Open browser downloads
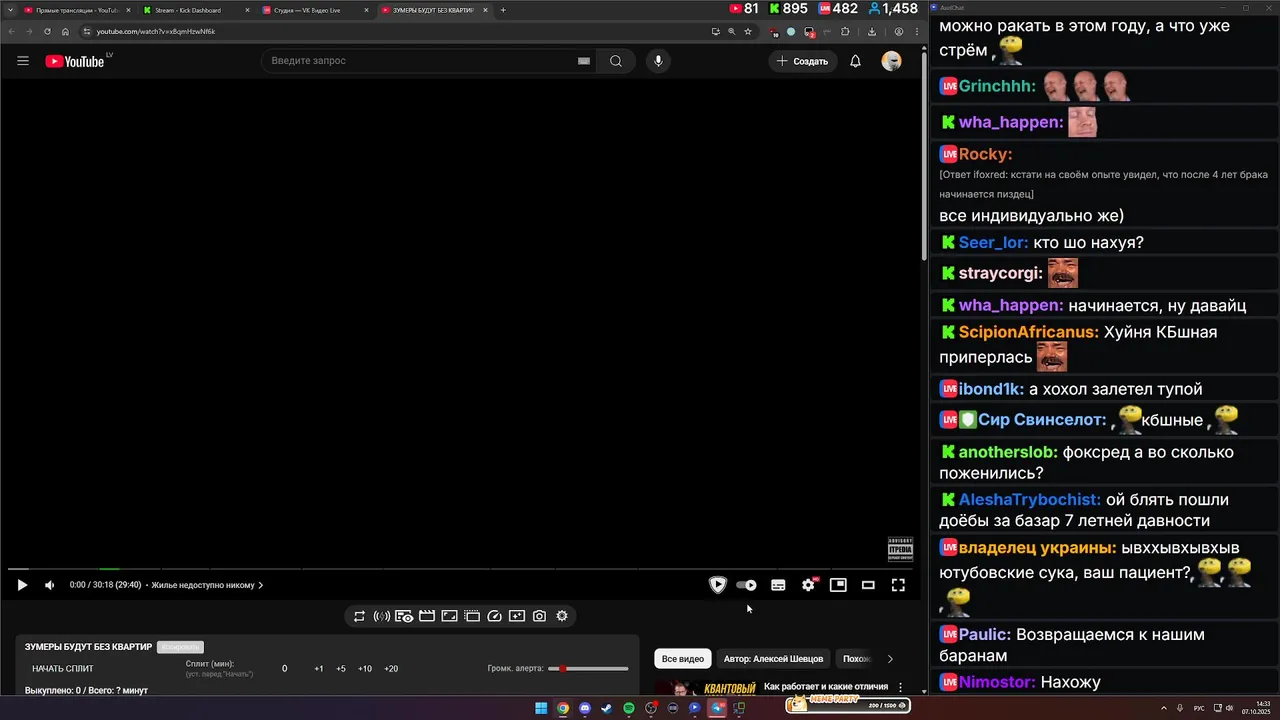Screen dimensions: 1280x720 coord(872,31)
